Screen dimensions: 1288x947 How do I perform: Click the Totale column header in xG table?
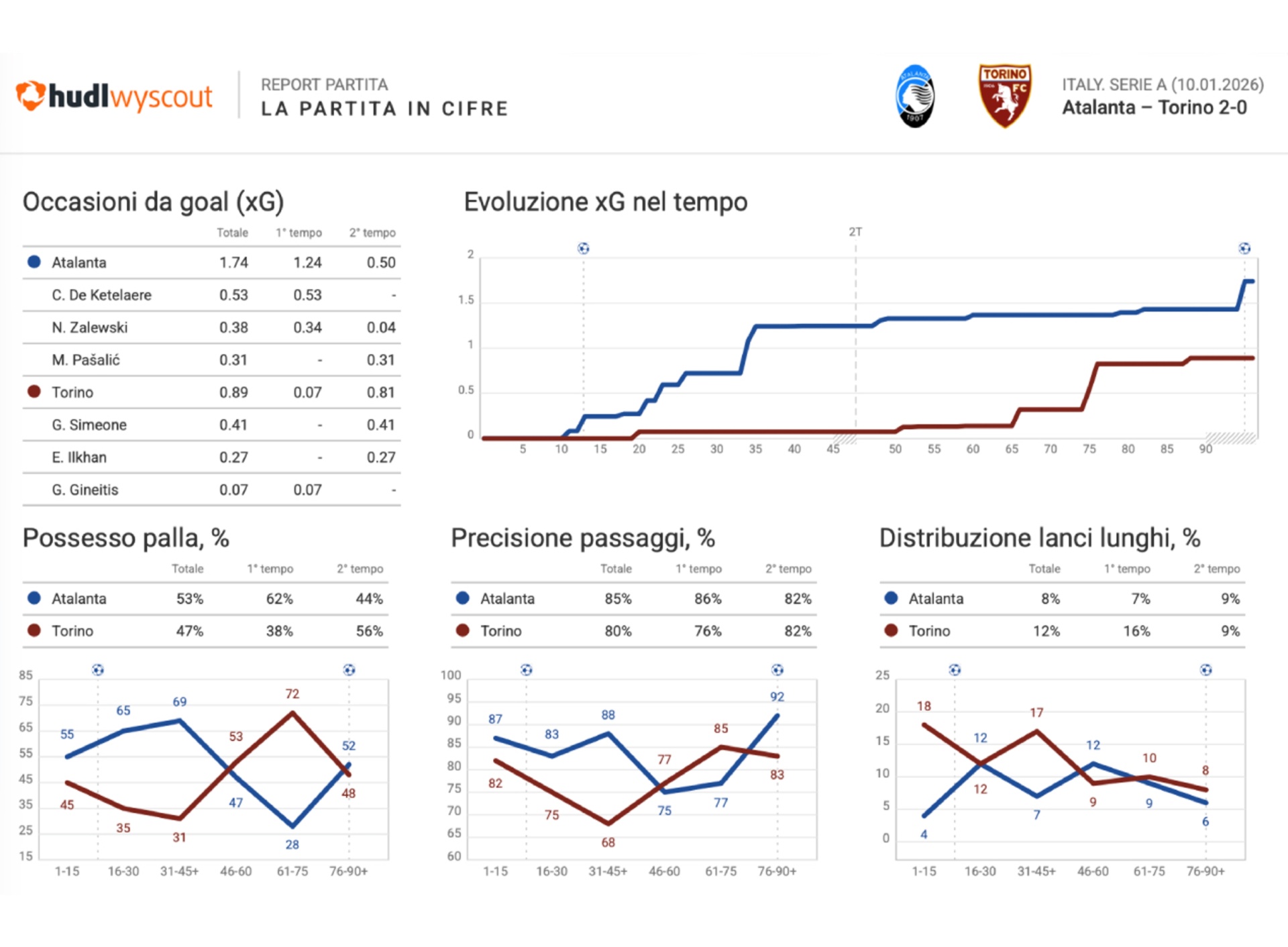pos(232,233)
